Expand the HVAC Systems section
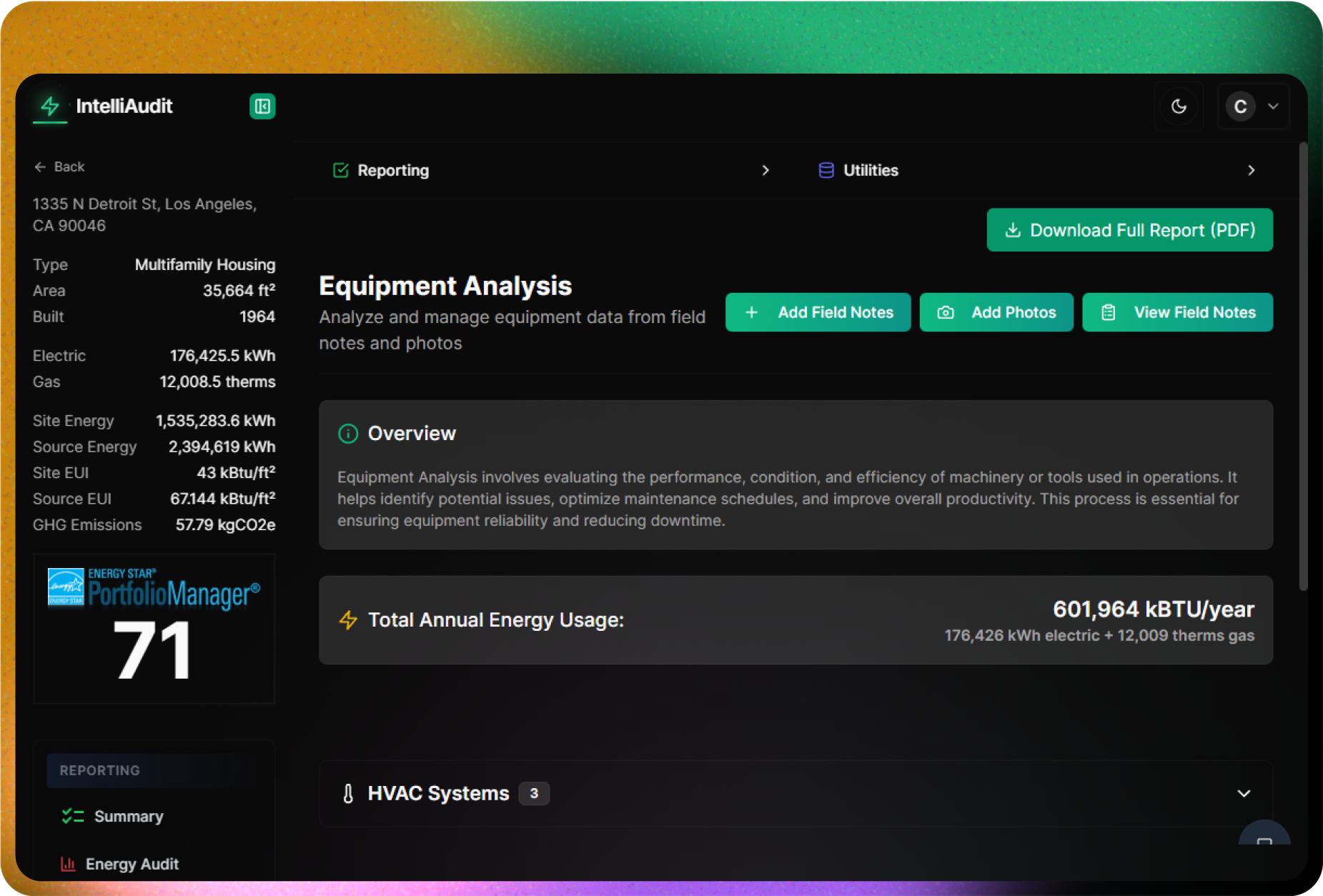 1243,793
